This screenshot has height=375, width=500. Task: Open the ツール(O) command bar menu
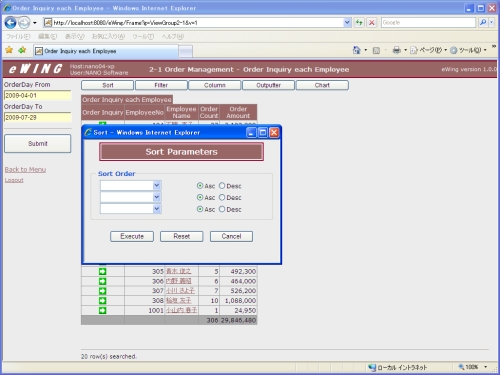pos(468,50)
